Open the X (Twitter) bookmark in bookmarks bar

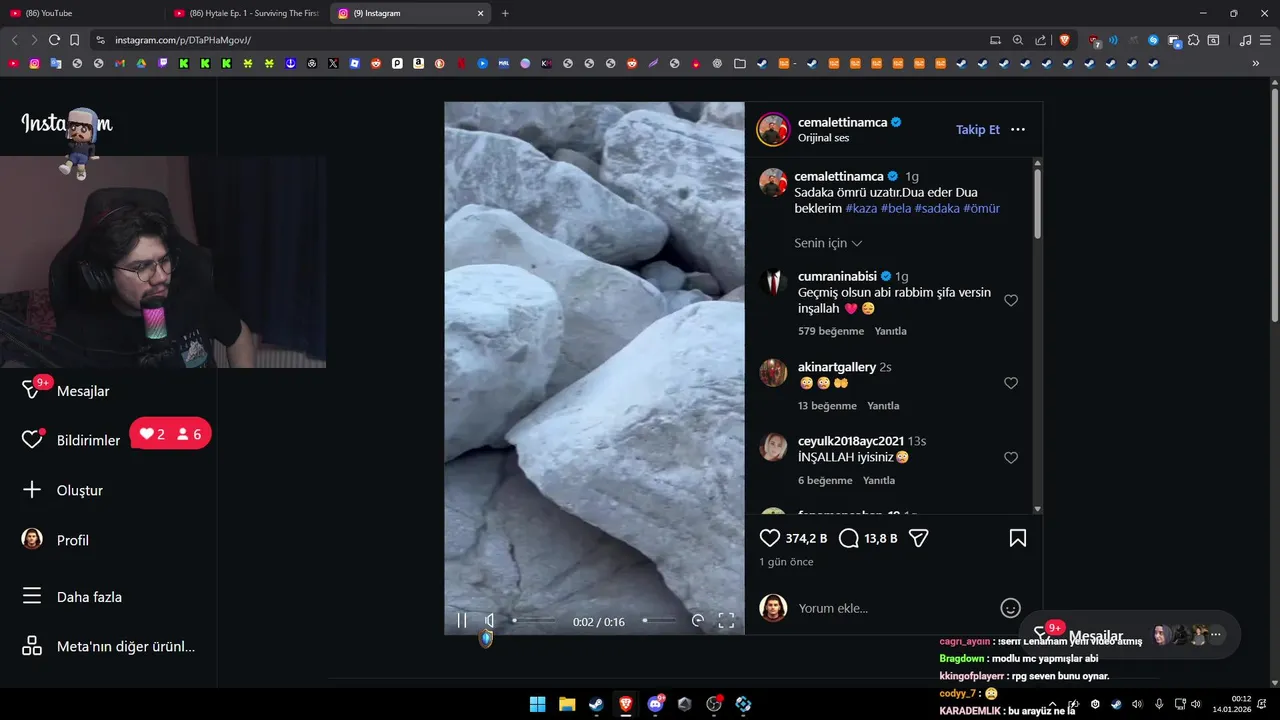coord(333,63)
